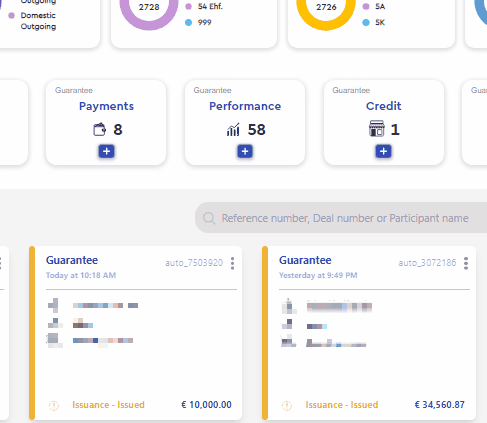Add a new Performance guarantee with plus button
This screenshot has height=423, width=487.
(x=245, y=151)
